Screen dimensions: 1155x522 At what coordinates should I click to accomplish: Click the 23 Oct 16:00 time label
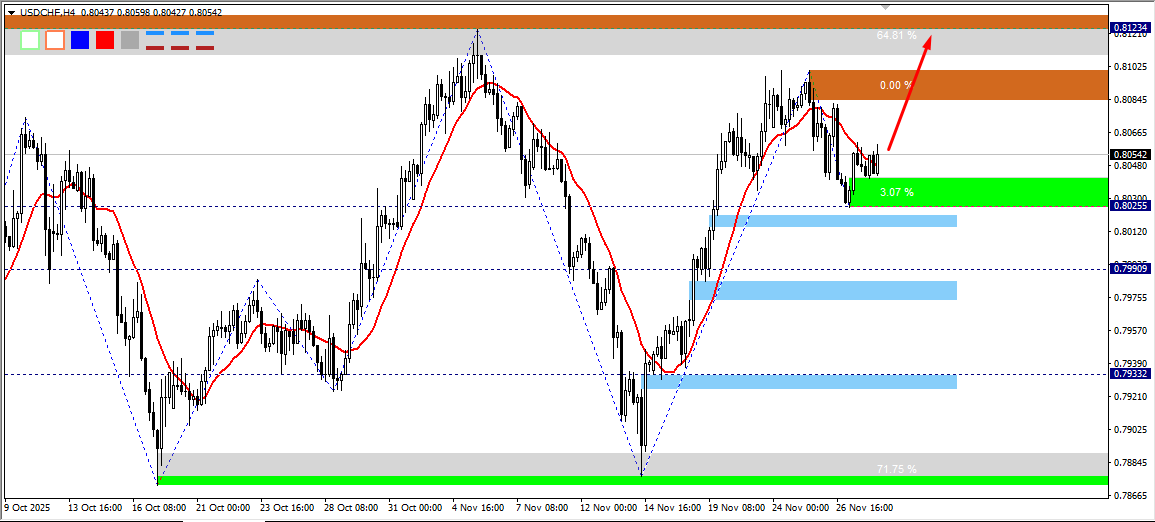tap(285, 508)
